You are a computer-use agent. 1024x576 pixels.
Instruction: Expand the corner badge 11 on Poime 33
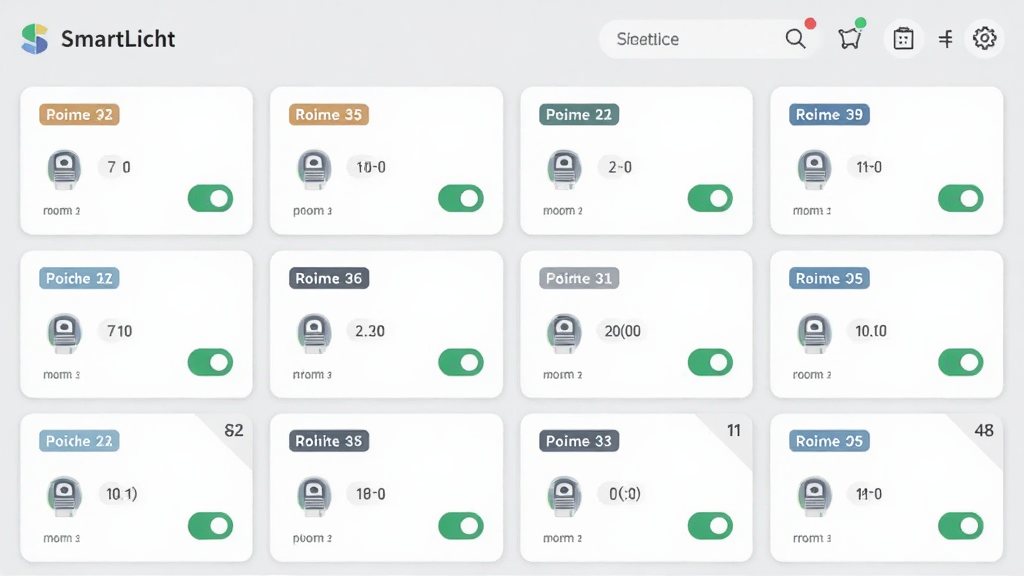[x=733, y=430]
